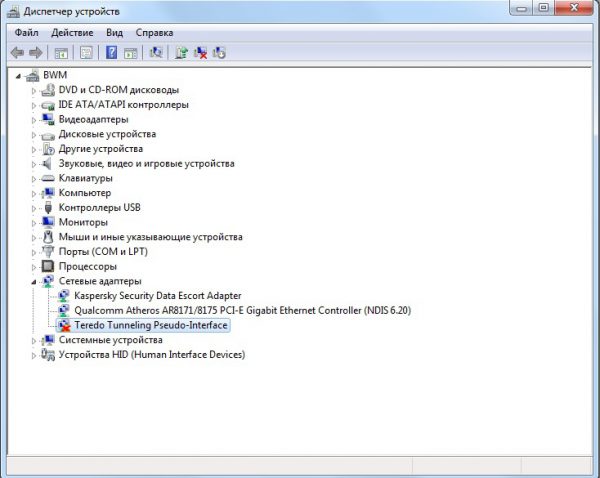Viewport: 600px width, 478px height.
Task: Expand the Системные устройства node
Action: tap(34, 341)
